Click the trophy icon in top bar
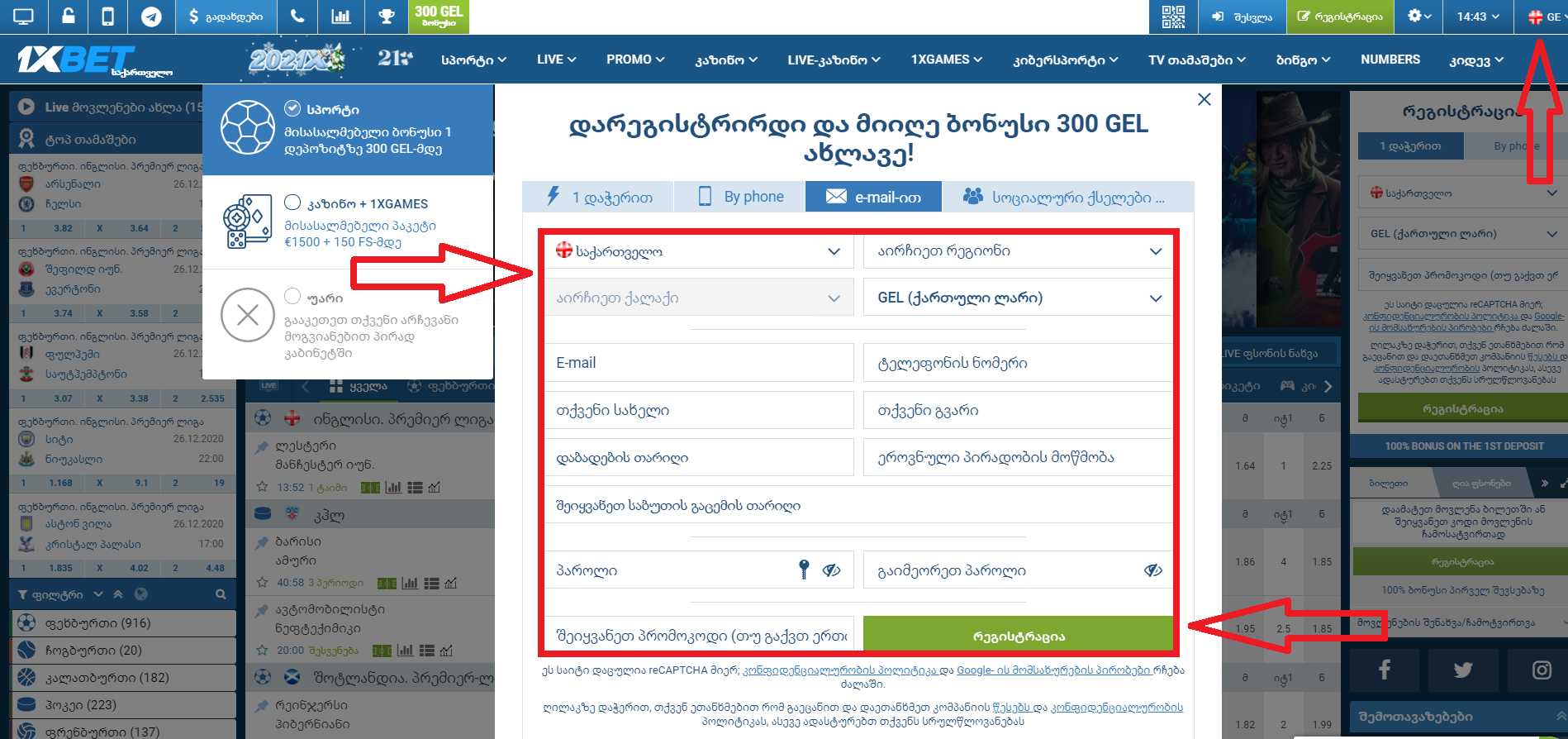This screenshot has width=1568, height=739. tap(386, 17)
